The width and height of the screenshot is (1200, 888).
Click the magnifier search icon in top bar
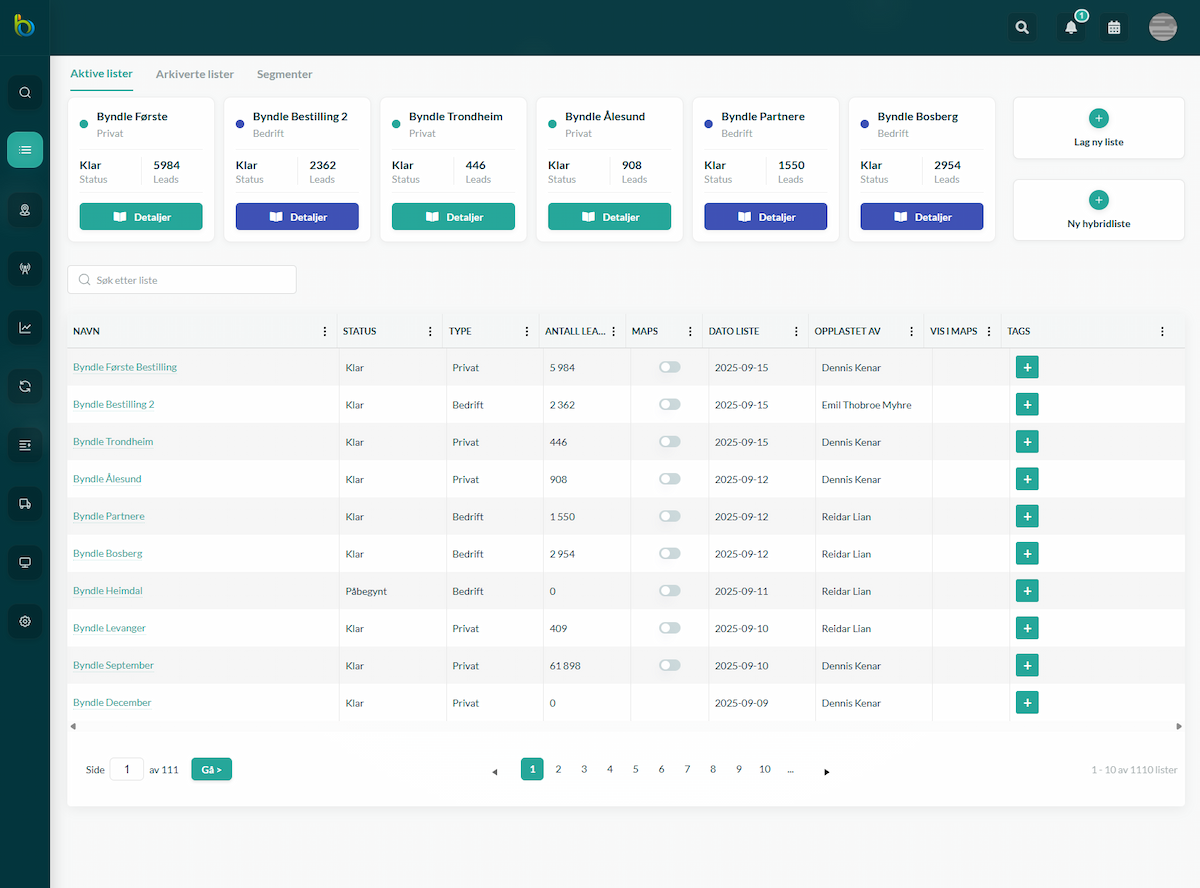[x=1022, y=28]
